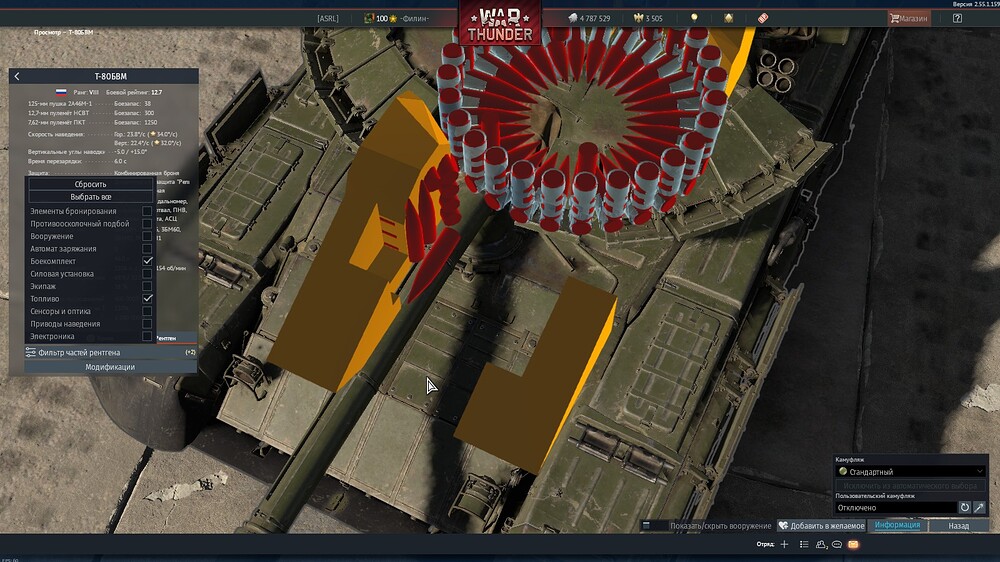Viewport: 1000px width, 562px height.
Task: Enable Силовая установка checkbox
Action: click(147, 274)
